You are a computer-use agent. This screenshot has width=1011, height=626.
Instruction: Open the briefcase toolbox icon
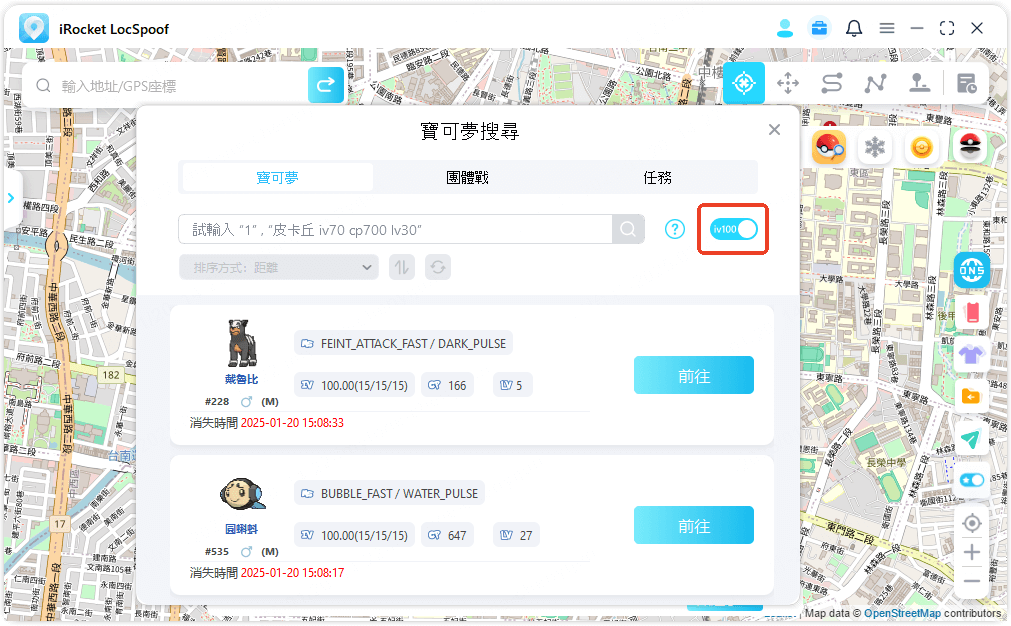click(820, 28)
